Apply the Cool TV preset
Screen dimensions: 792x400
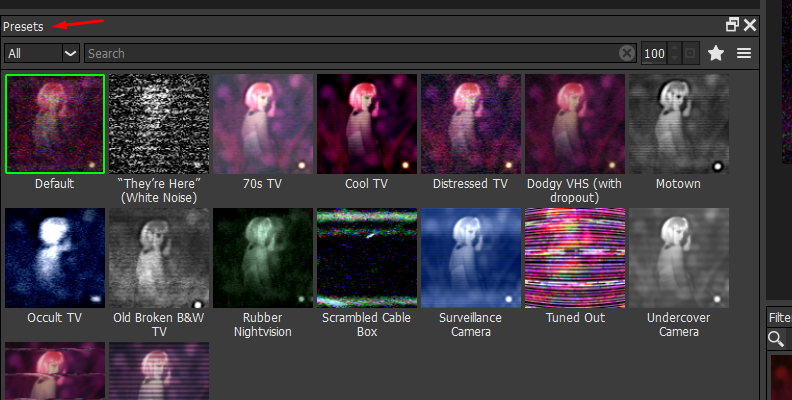[367, 124]
